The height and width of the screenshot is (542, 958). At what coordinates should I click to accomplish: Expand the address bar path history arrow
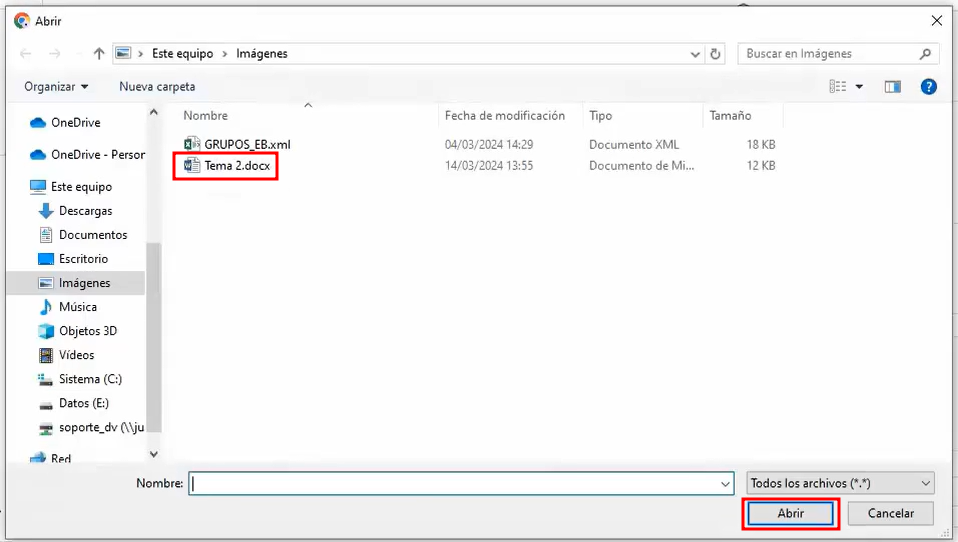pyautogui.click(x=694, y=54)
